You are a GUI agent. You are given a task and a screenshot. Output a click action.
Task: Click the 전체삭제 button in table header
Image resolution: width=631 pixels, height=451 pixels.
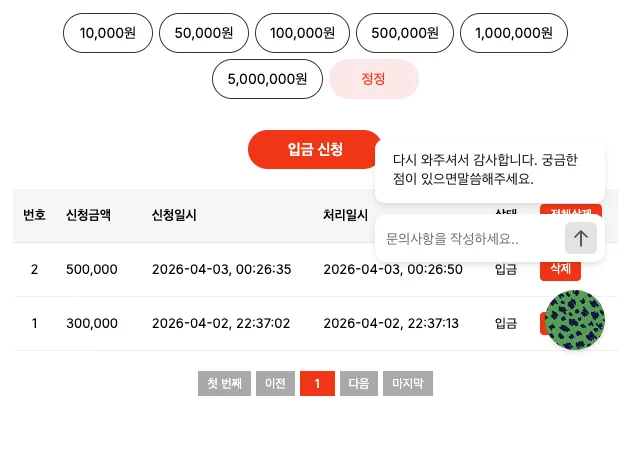click(x=571, y=210)
